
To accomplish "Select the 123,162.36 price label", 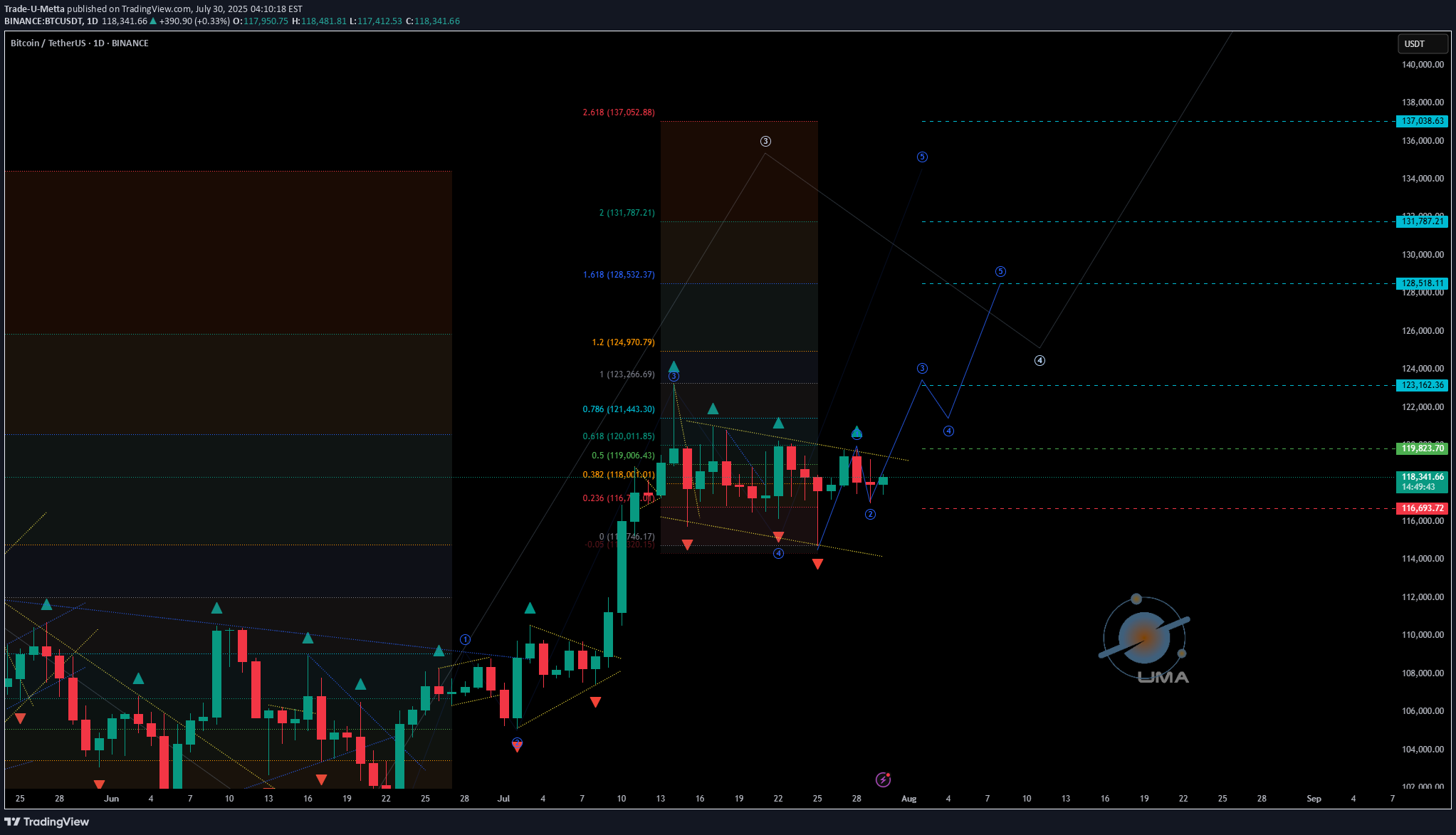I will click(x=1422, y=385).
